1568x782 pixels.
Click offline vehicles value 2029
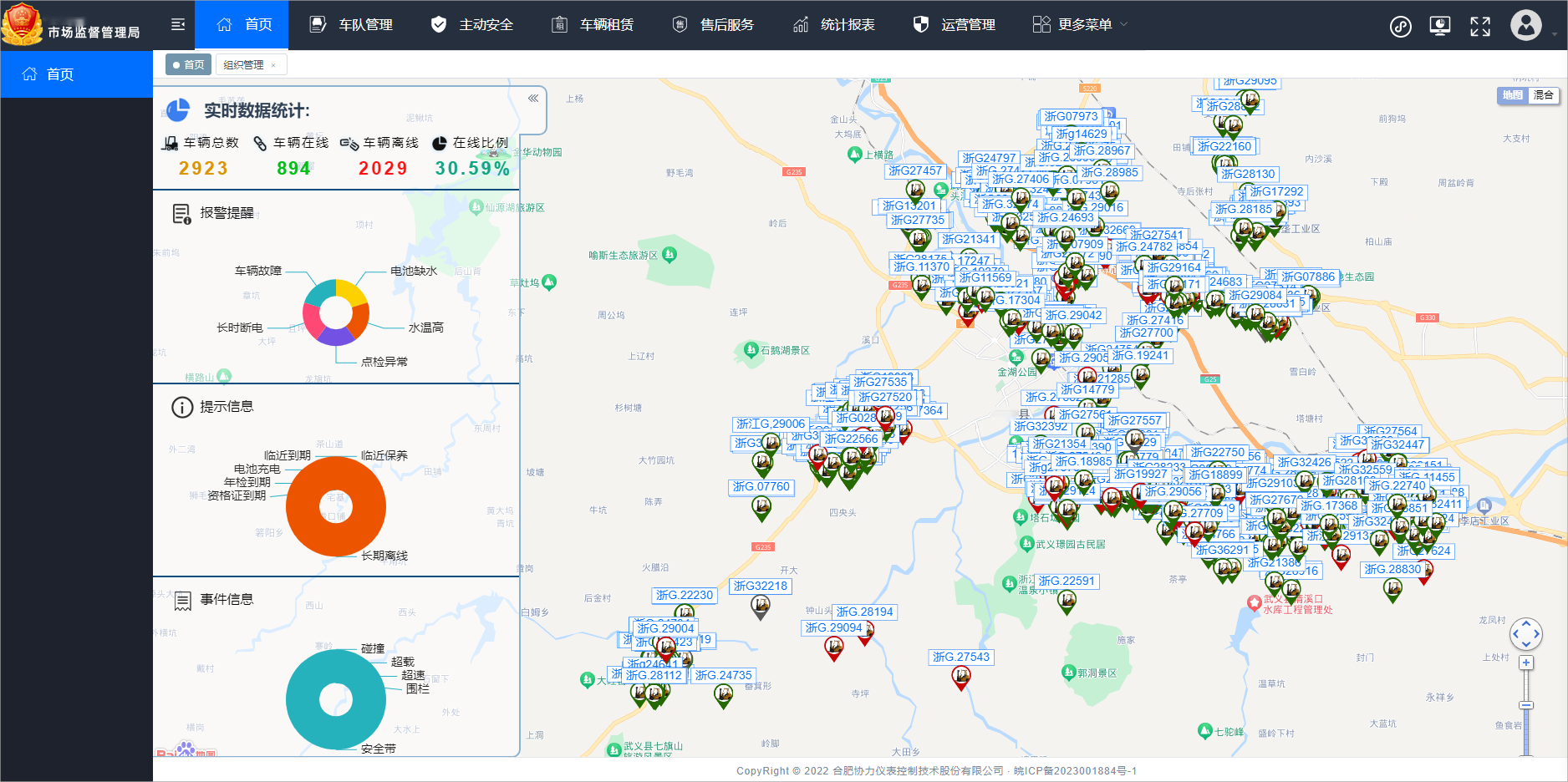[x=384, y=169]
